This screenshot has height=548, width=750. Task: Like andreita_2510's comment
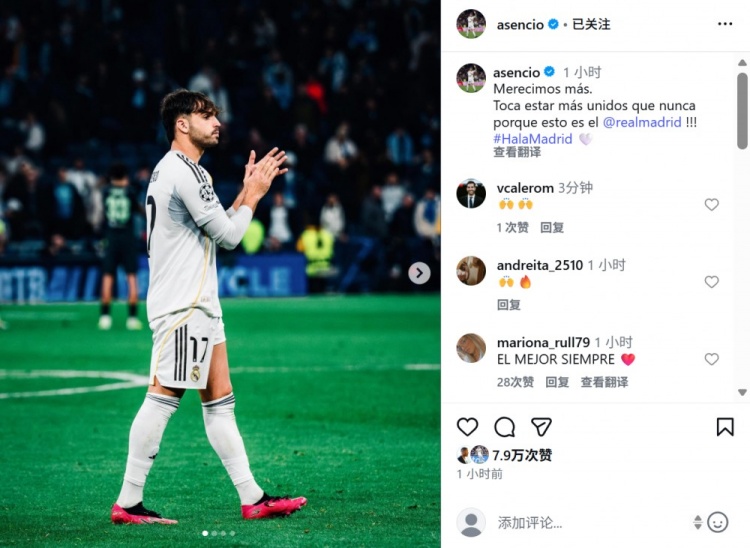pyautogui.click(x=712, y=282)
